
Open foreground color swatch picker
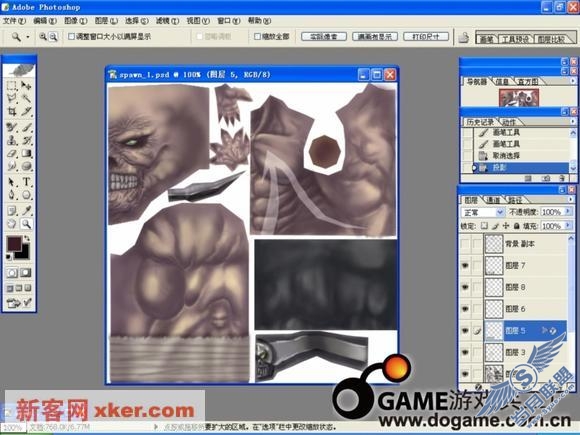(14, 244)
